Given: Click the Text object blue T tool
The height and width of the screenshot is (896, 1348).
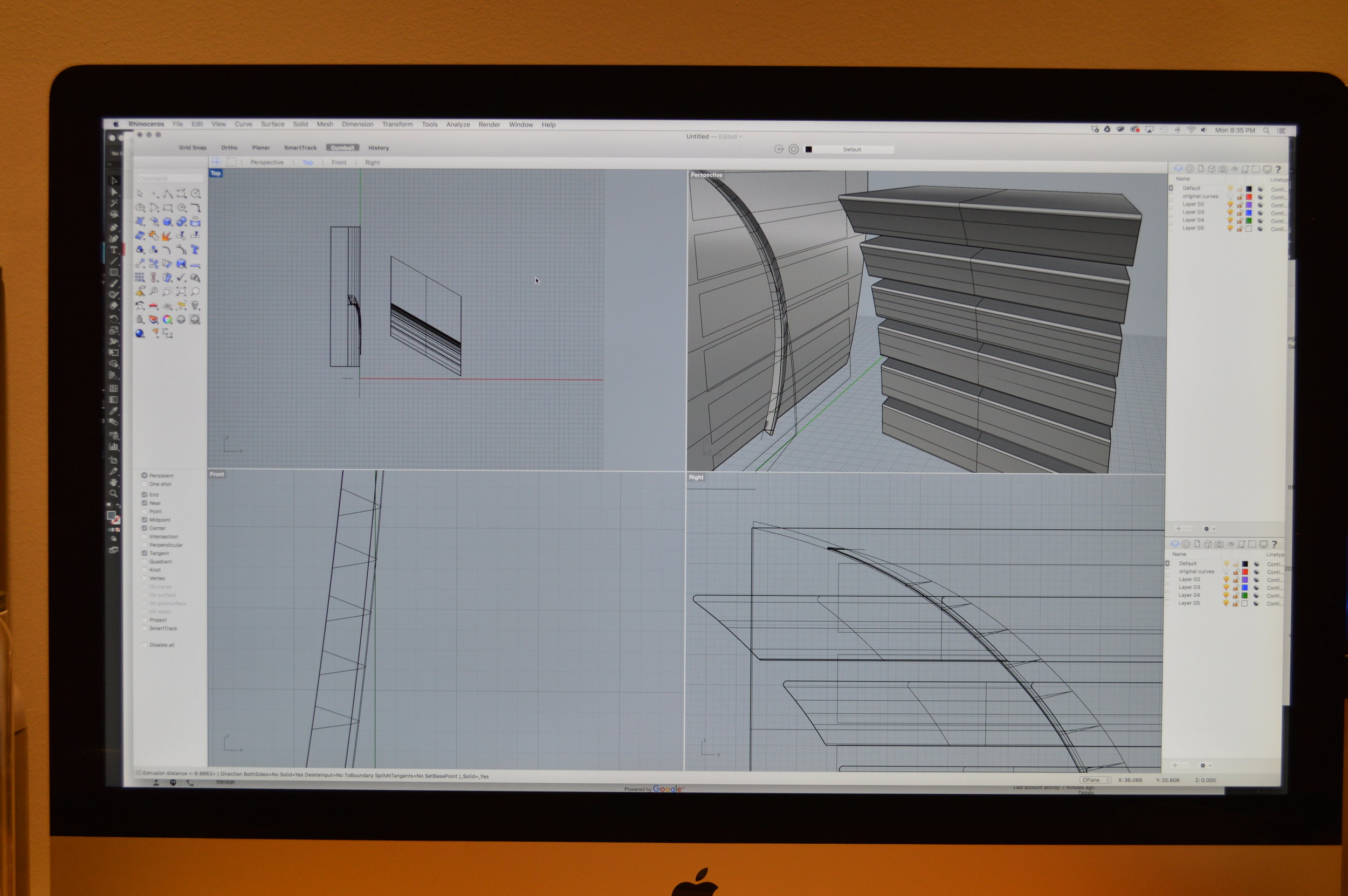Looking at the screenshot, I should click(x=195, y=250).
